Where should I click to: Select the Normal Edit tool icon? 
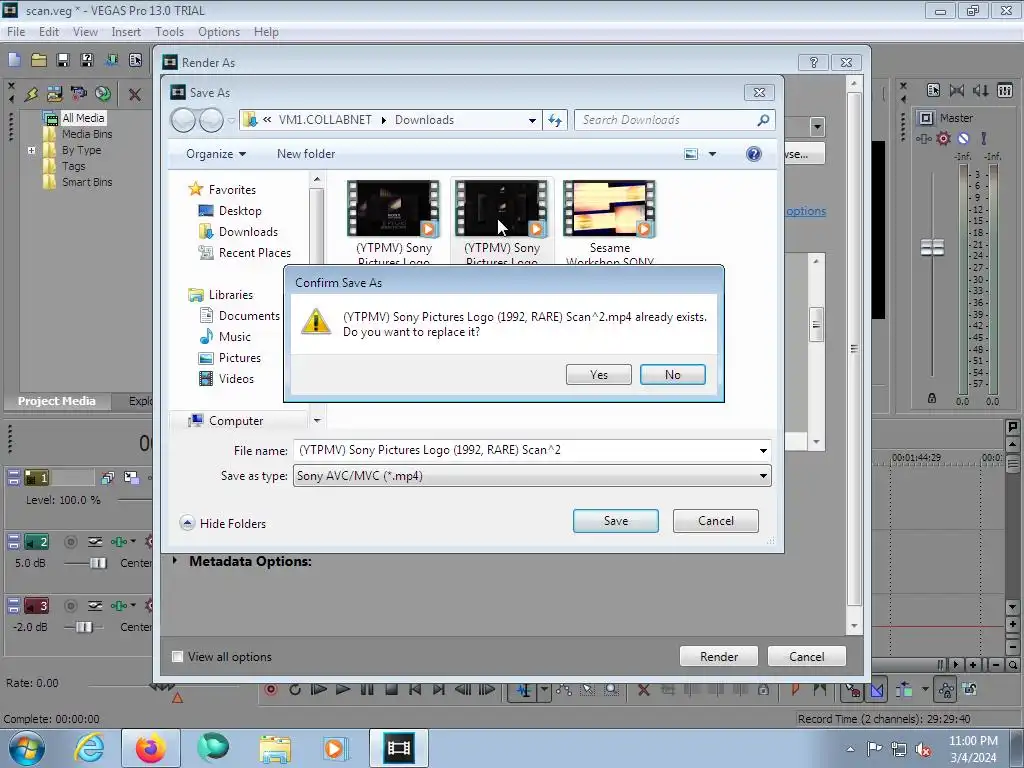pyautogui.click(x=524, y=690)
